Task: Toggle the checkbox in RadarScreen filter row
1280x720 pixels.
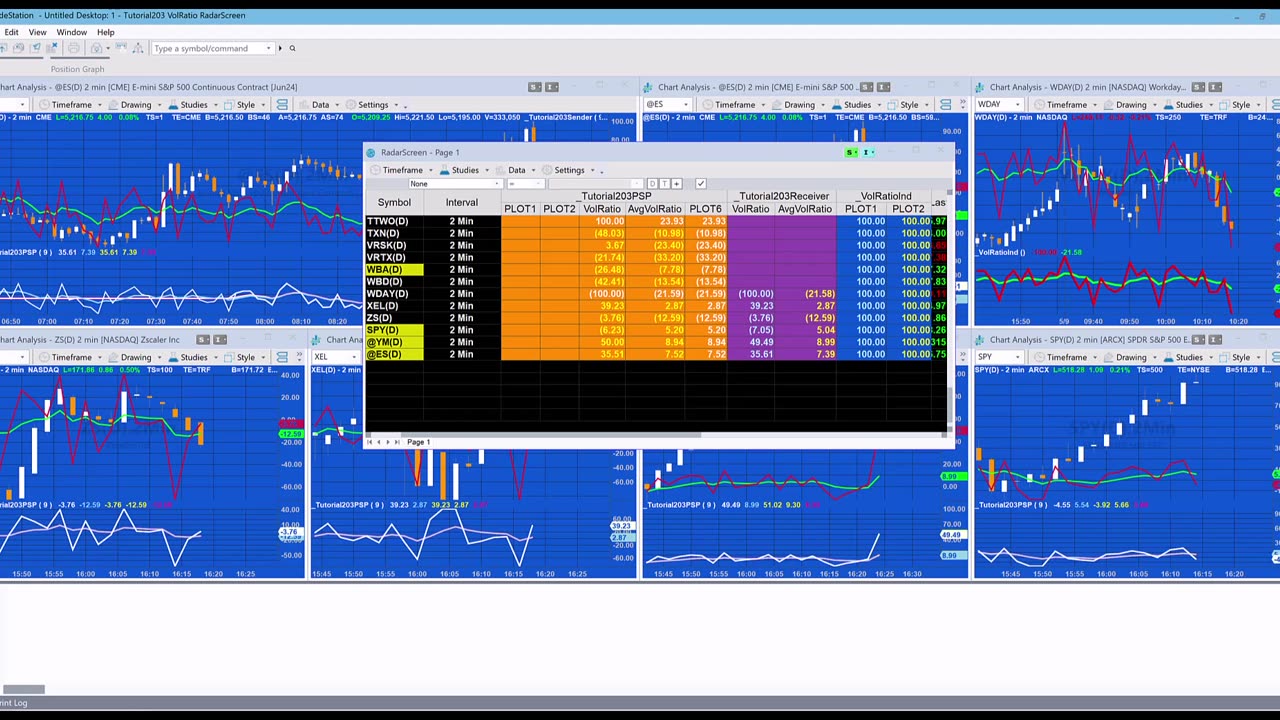Action: (700, 184)
